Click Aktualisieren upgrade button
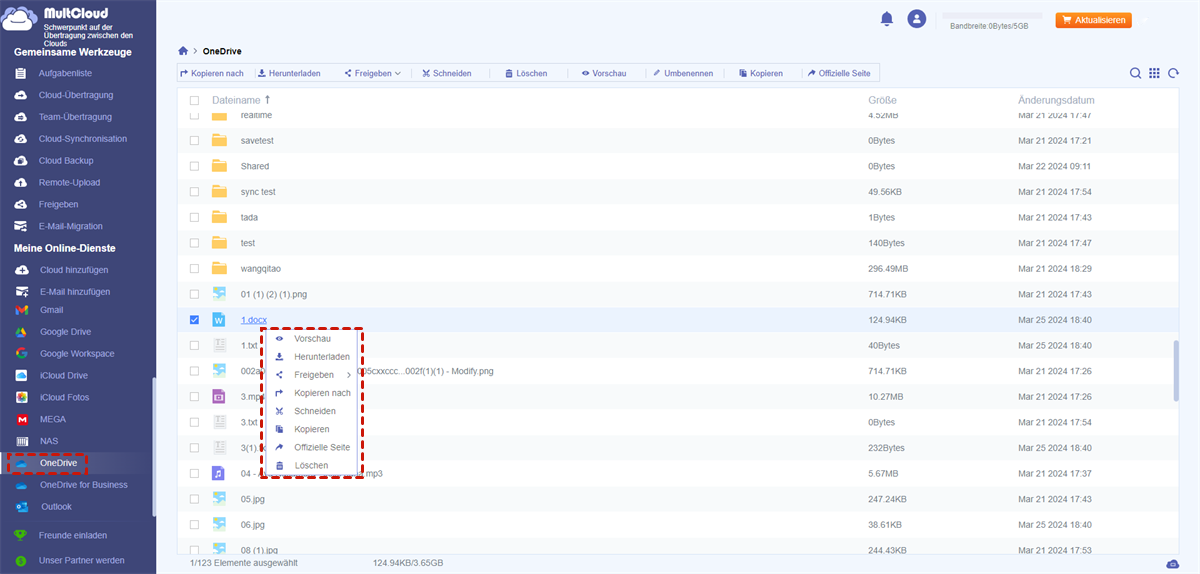This screenshot has height=574, width=1200. 1093,20
